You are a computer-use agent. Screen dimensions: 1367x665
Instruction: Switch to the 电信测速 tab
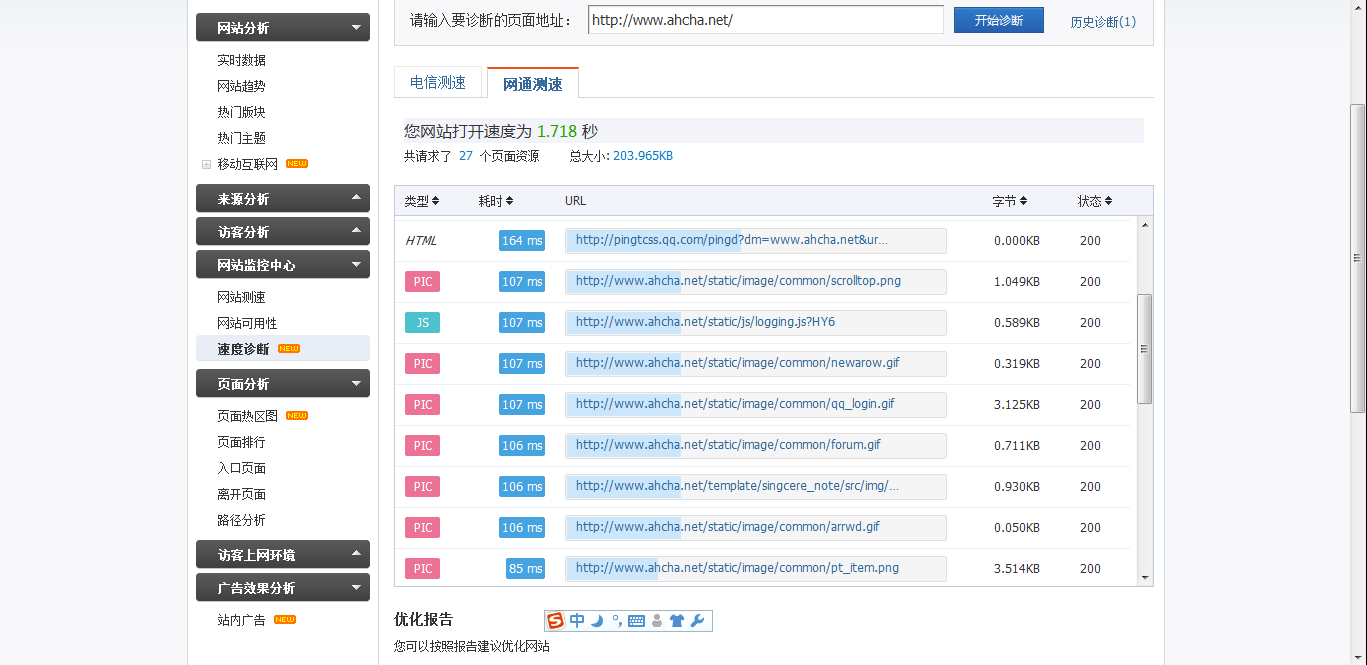[x=438, y=83]
